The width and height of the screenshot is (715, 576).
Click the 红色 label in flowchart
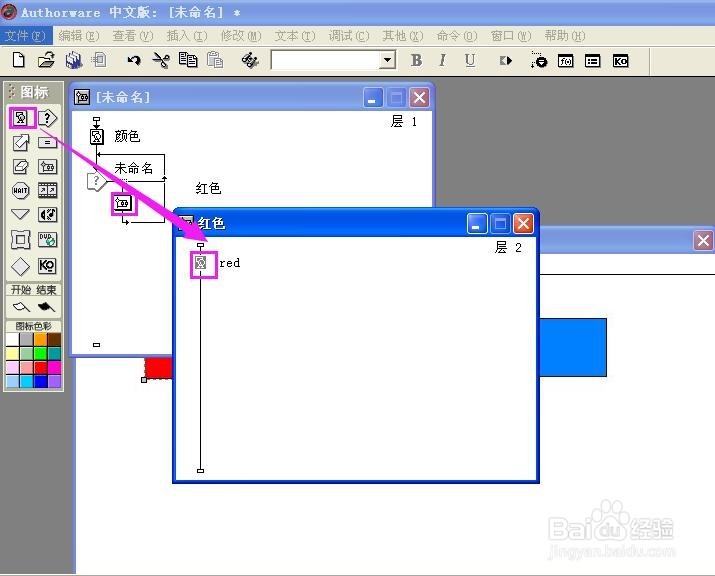point(208,188)
